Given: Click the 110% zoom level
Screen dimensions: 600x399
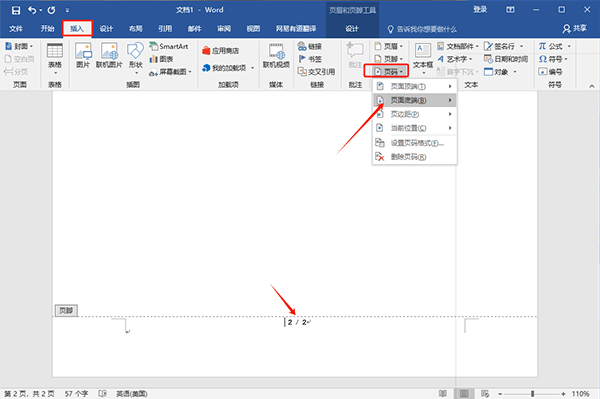Looking at the screenshot, I should [x=580, y=394].
